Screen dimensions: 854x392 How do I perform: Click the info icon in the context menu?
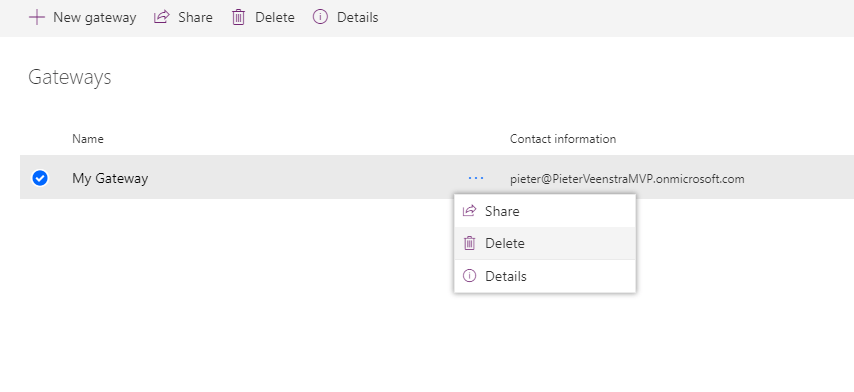pos(469,275)
